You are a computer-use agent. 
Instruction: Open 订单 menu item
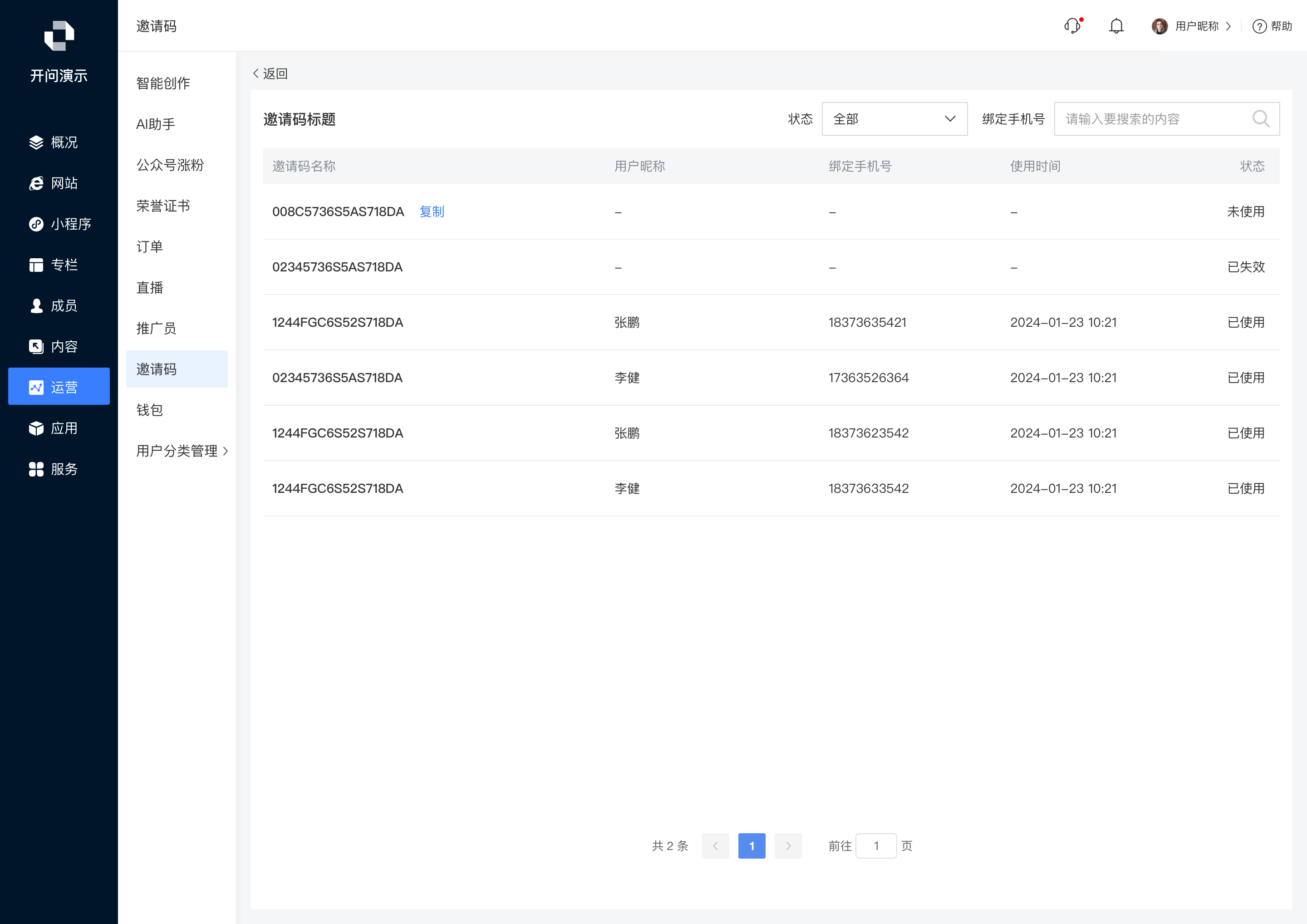(x=150, y=246)
